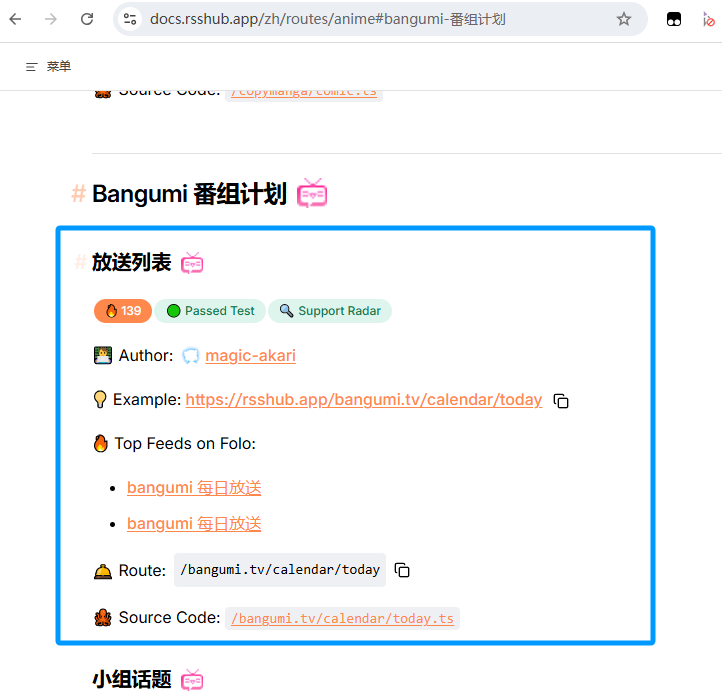This screenshot has height=695, width=722.
Task: Reload the current page
Action: click(87, 19)
